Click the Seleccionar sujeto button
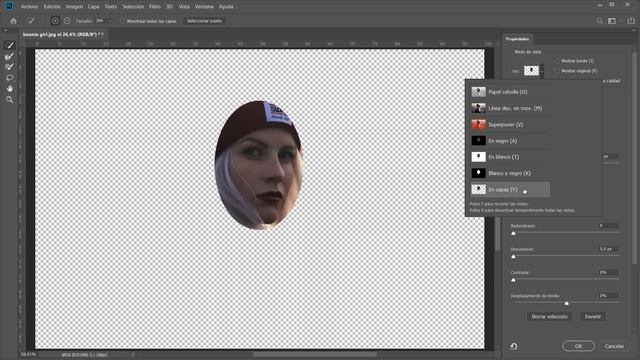The height and width of the screenshot is (360, 640). (204, 21)
